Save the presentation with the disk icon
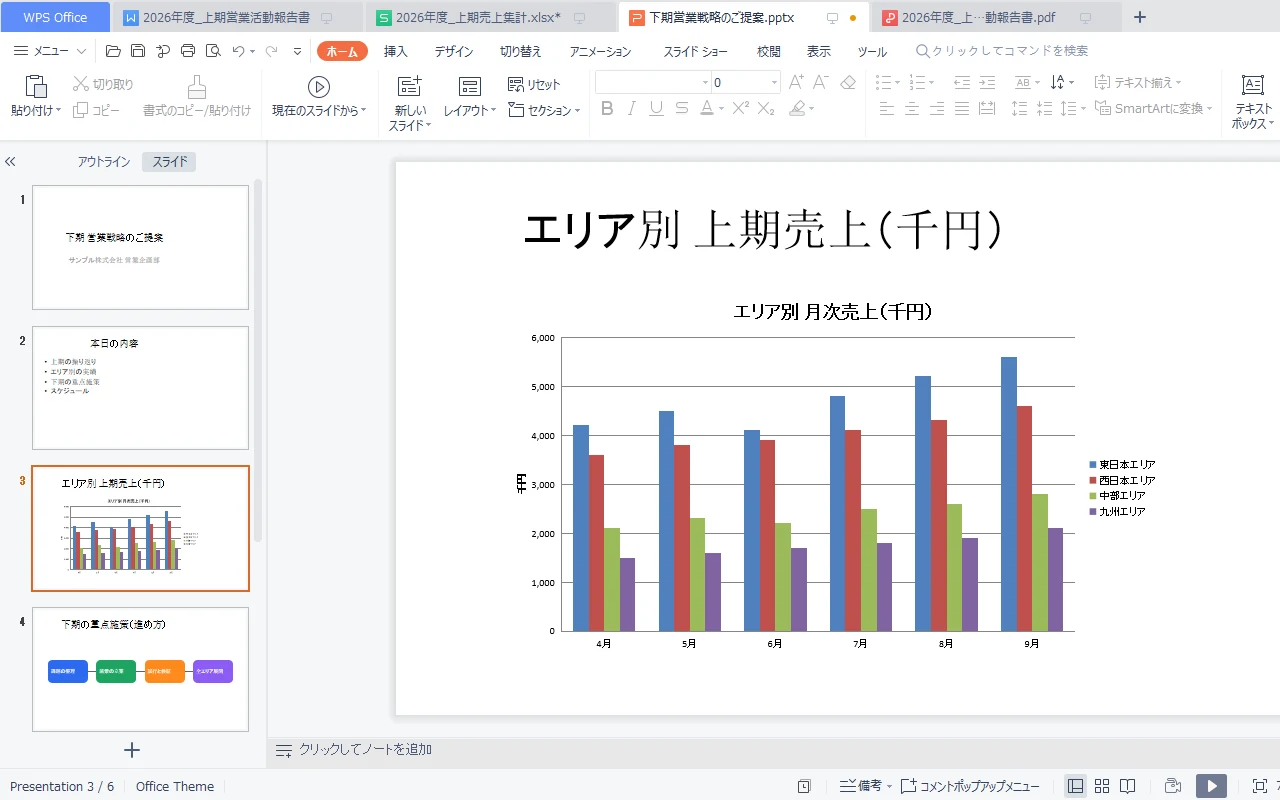This screenshot has width=1280, height=800. 138,51
